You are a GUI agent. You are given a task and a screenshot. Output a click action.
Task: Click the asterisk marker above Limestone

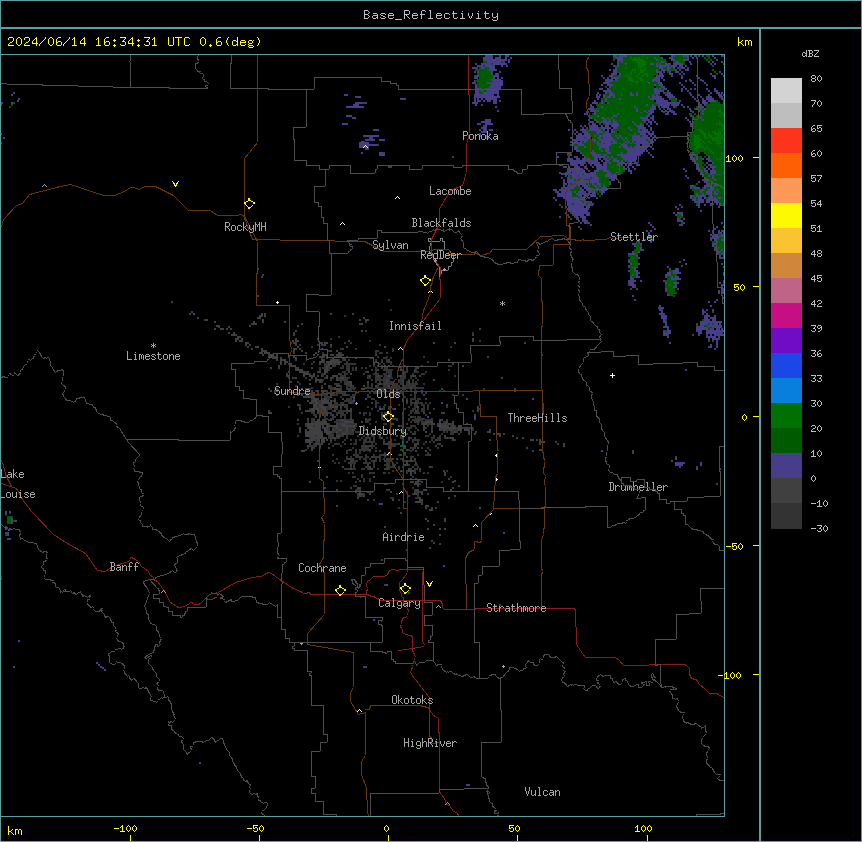coord(153,346)
